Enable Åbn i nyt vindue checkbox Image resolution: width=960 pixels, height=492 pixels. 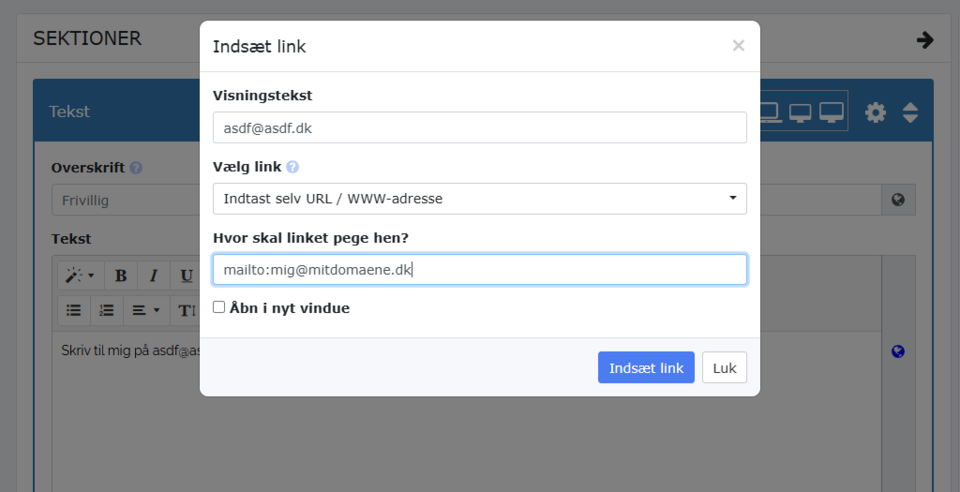[219, 308]
